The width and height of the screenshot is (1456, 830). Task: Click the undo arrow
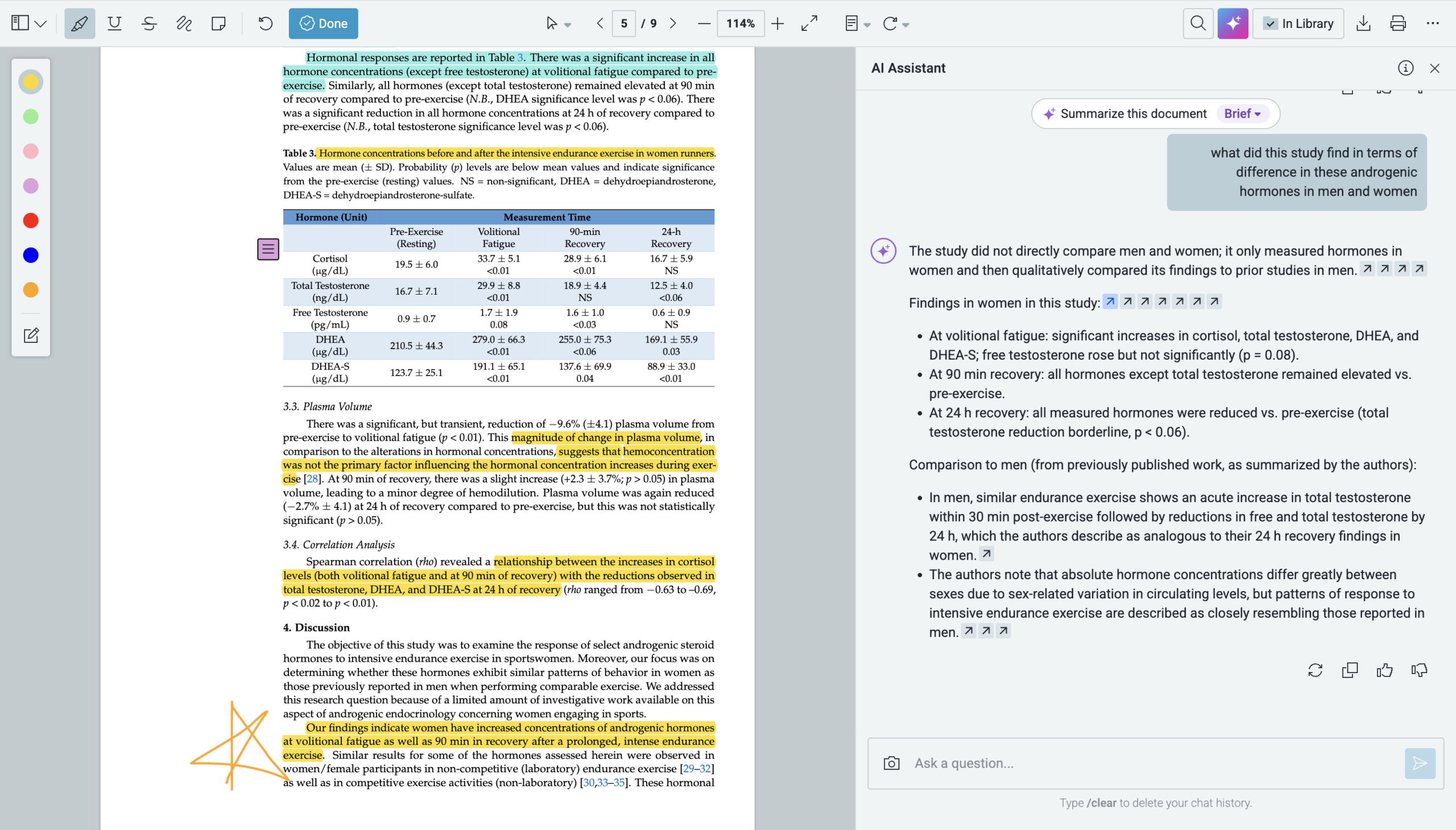click(x=264, y=23)
